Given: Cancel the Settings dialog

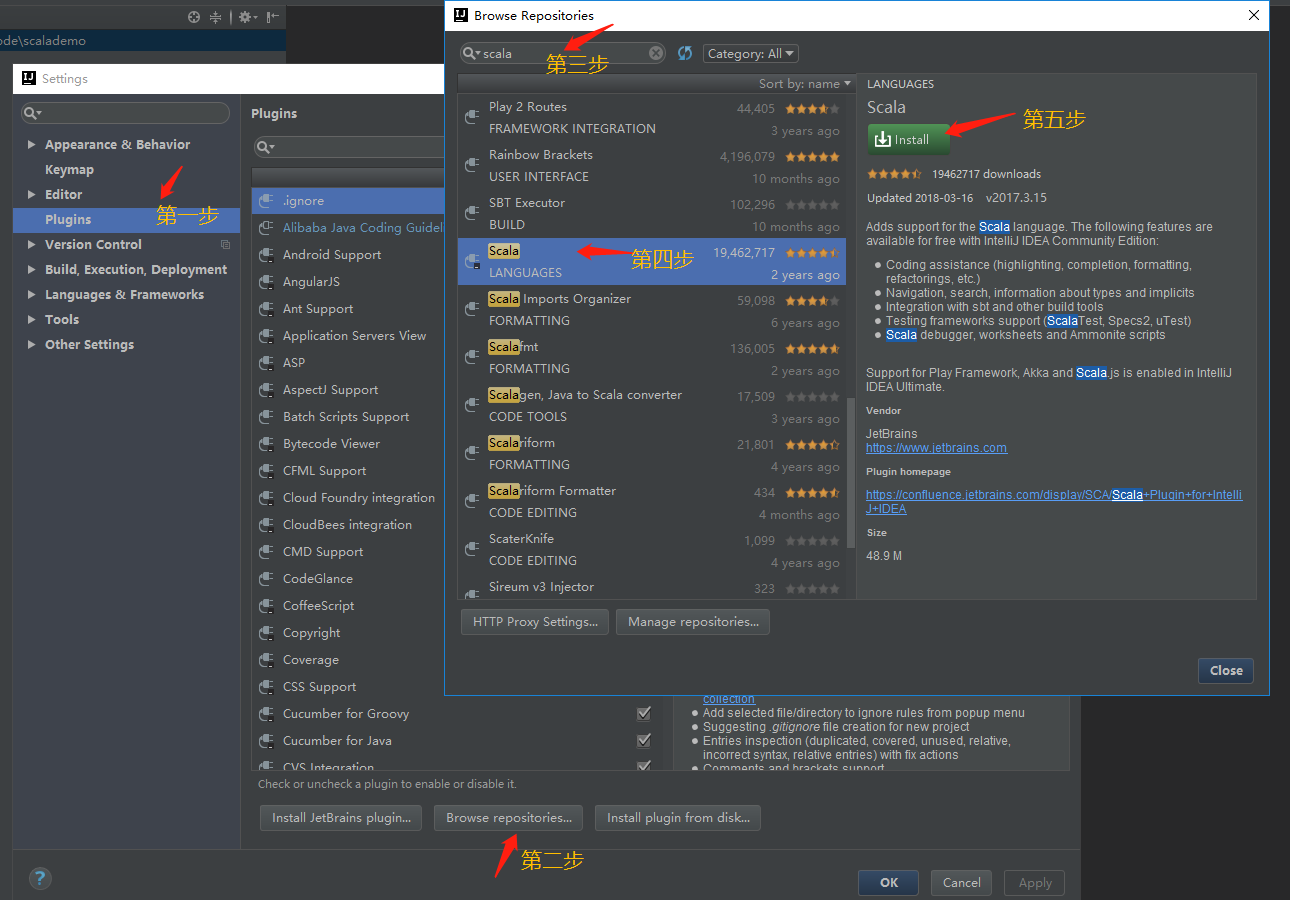Looking at the screenshot, I should [x=962, y=883].
